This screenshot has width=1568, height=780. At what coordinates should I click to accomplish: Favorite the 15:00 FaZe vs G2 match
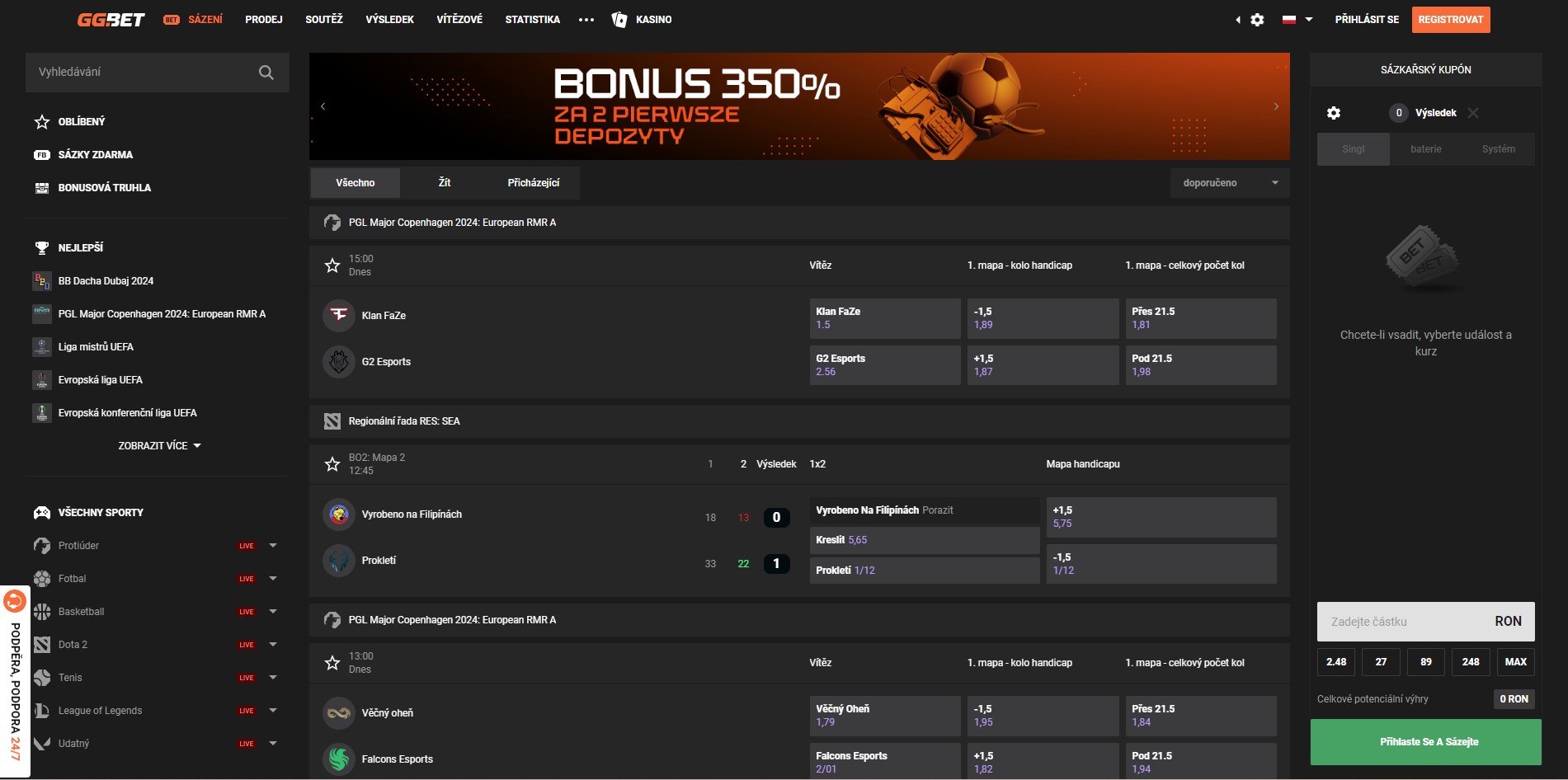332,265
